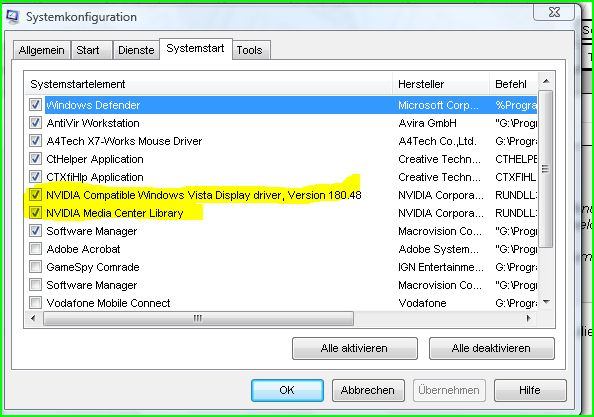Click the vertical scrollbar thumb
The height and width of the screenshot is (417, 594).
[546, 169]
